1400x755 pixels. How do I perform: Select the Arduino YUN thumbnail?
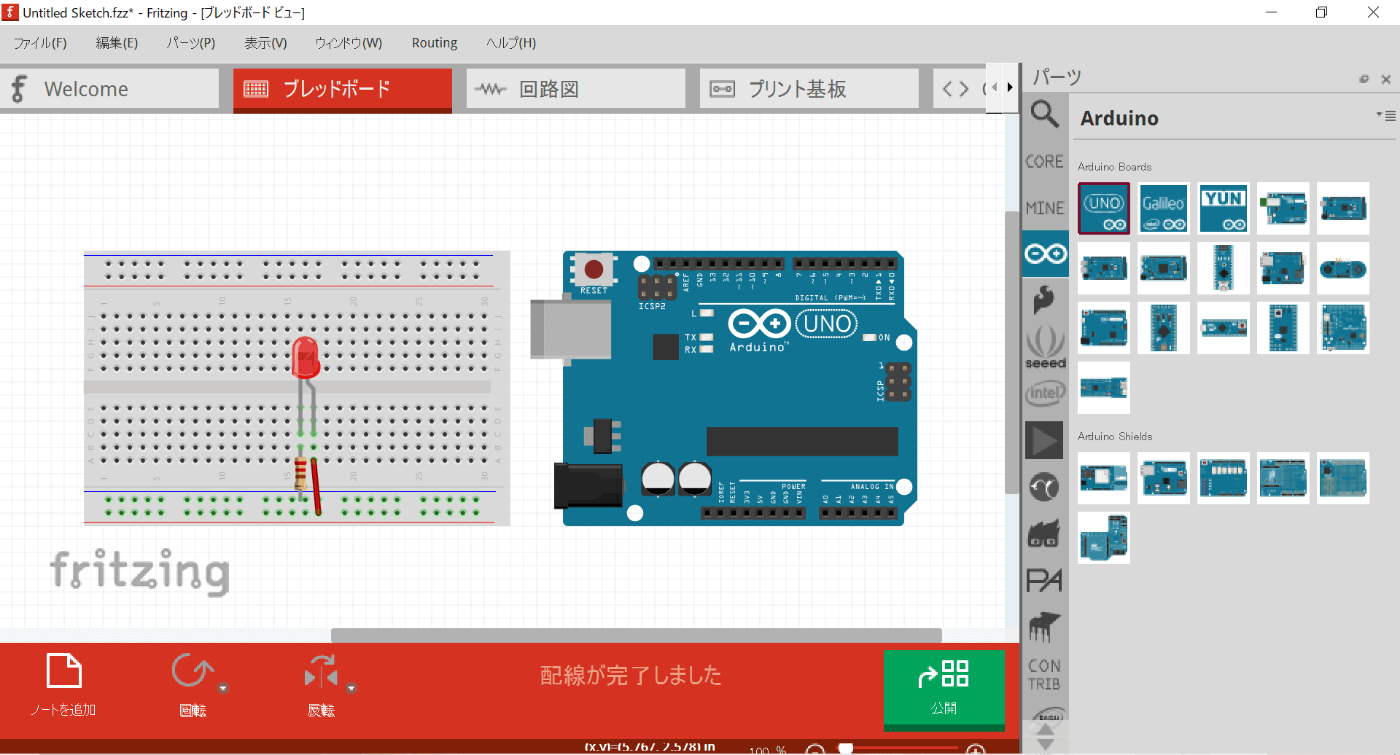1224,209
